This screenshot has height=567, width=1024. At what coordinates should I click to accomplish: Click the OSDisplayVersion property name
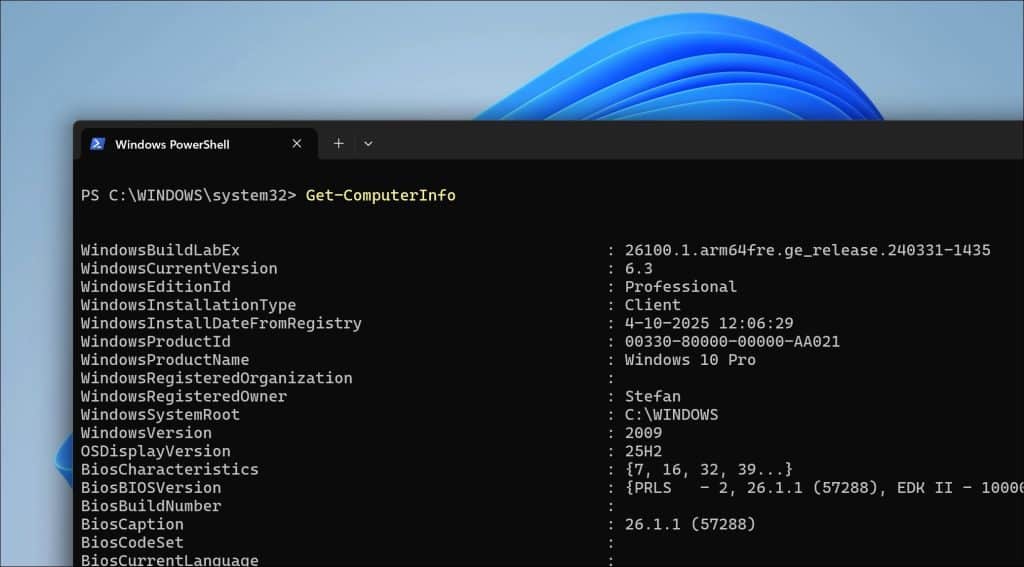pos(155,451)
